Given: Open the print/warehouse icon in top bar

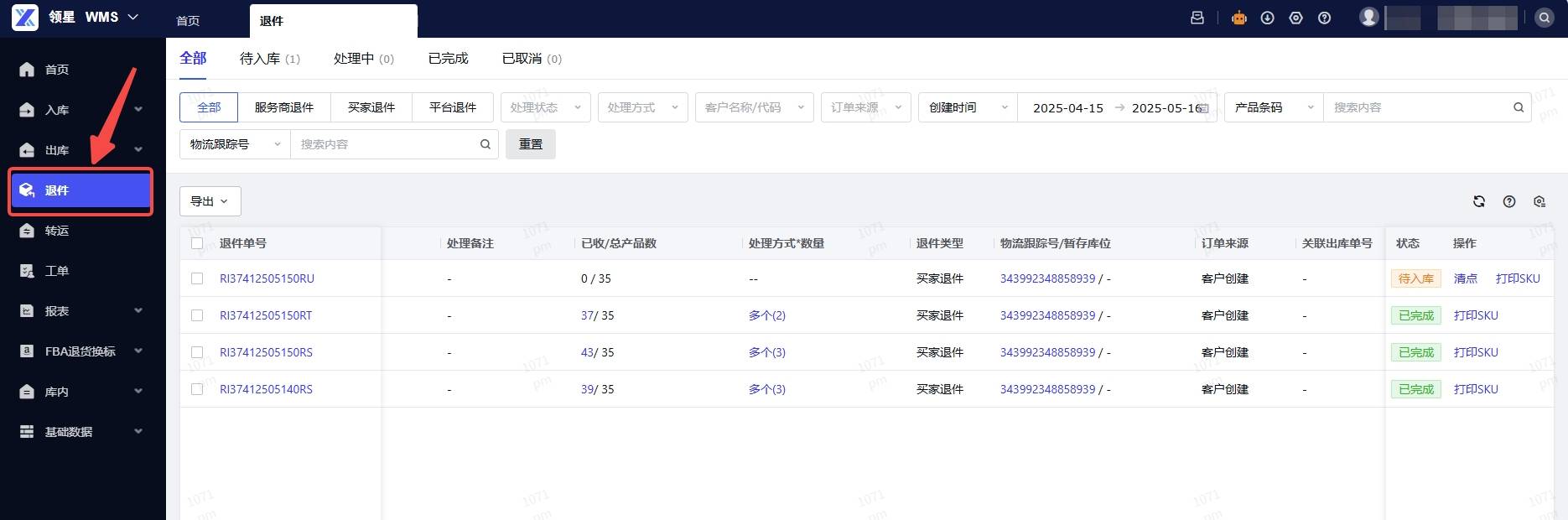Looking at the screenshot, I should tap(1197, 18).
